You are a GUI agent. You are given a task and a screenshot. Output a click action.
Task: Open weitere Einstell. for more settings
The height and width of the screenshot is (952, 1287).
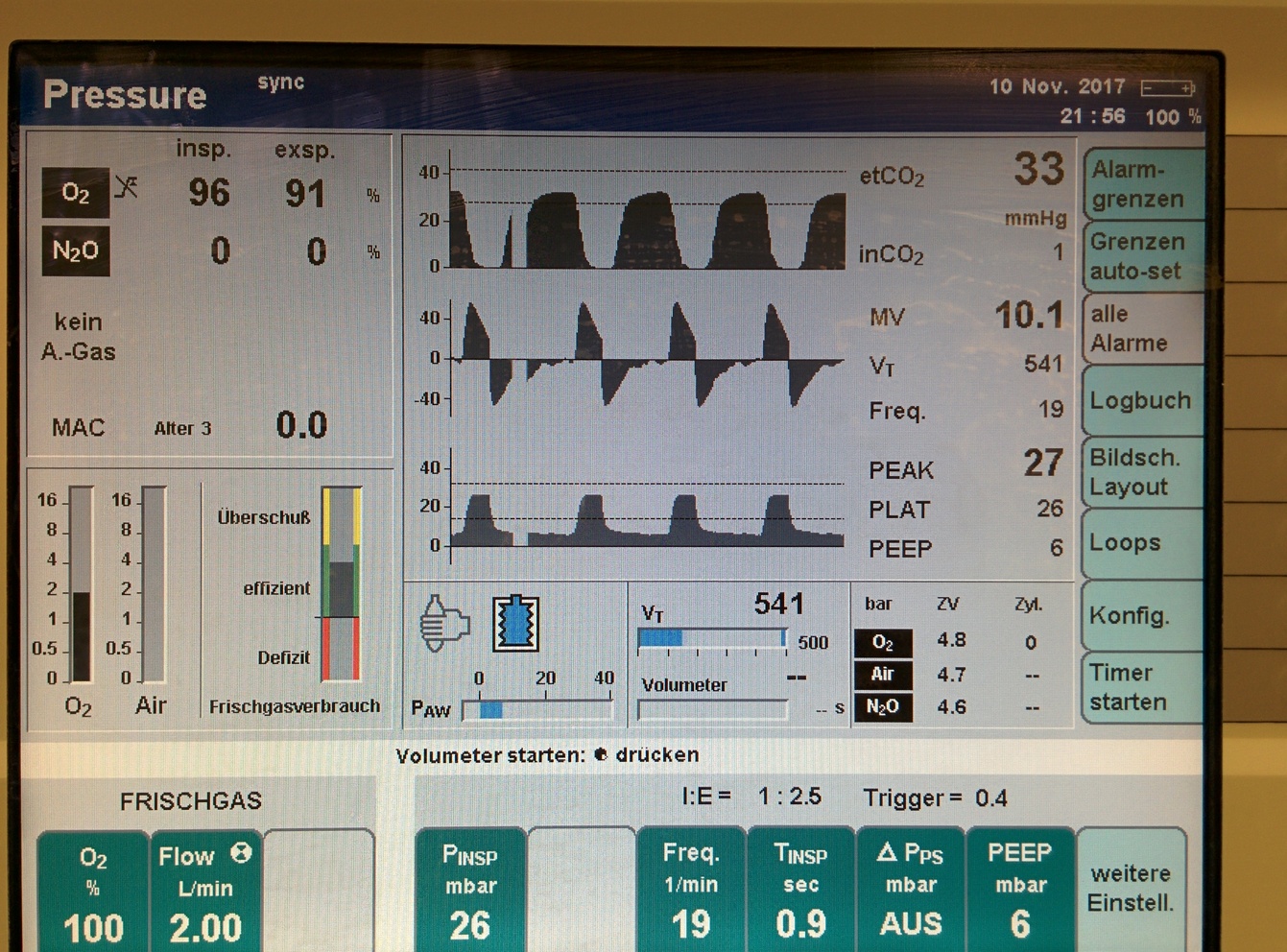(x=1131, y=888)
